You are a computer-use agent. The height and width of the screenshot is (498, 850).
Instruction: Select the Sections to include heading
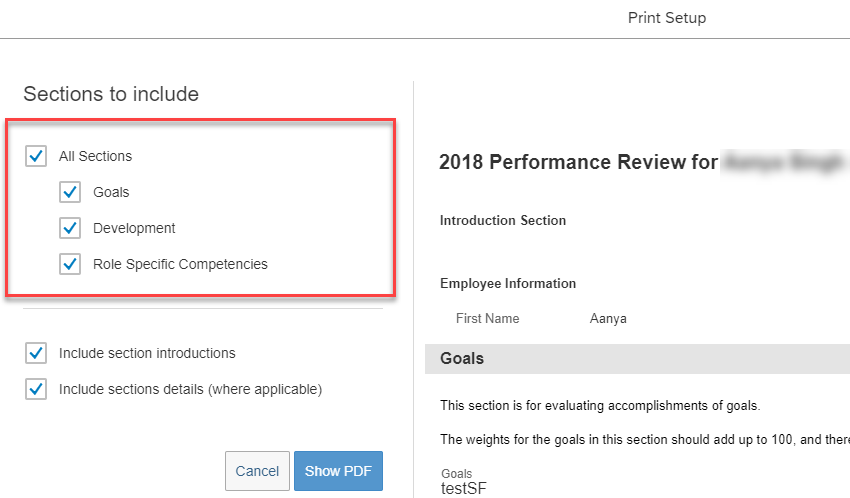[111, 94]
